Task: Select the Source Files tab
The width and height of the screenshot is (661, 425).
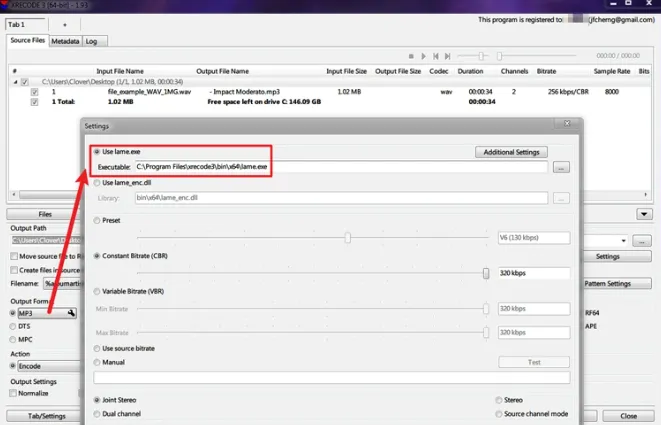Action: point(27,40)
